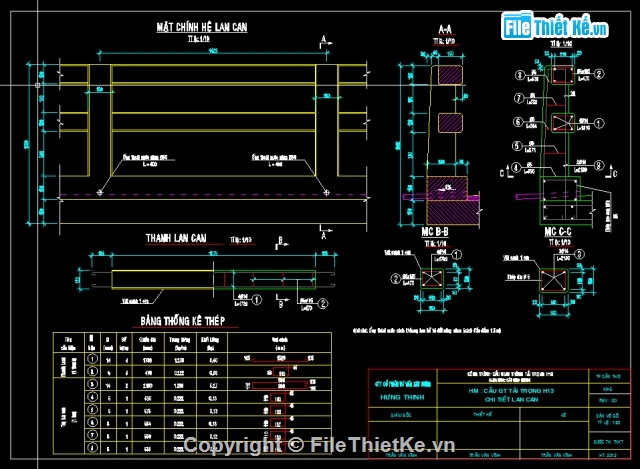The width and height of the screenshot is (640, 469).
Task: Click 'HM : CẦU GT TẢI TRỌNG H13' text
Action: point(511,391)
